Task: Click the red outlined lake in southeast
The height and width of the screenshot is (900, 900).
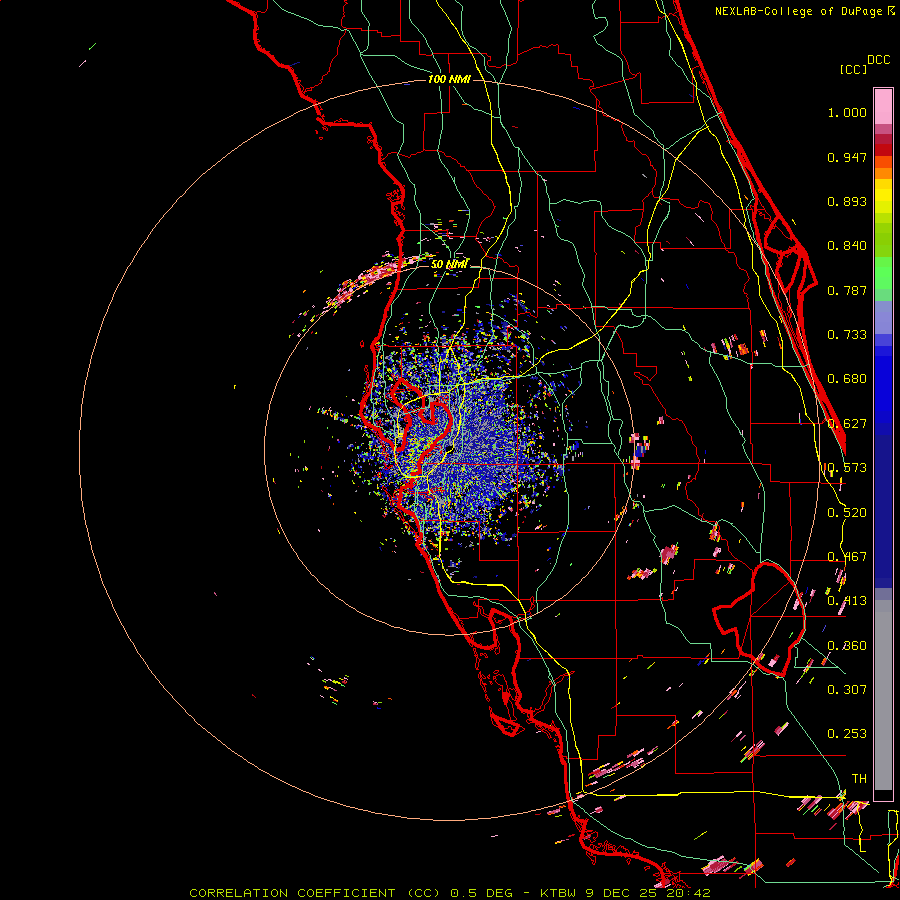Action: coord(759,619)
